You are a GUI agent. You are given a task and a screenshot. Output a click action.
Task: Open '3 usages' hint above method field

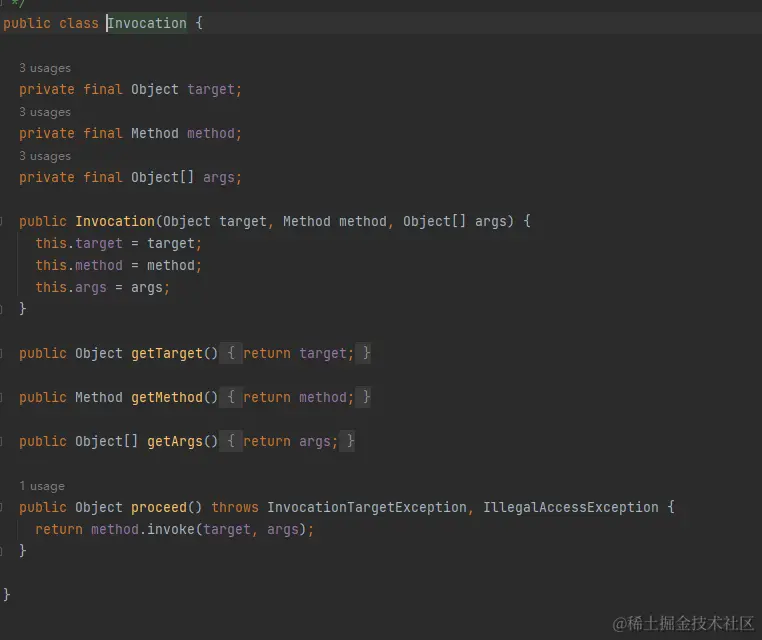click(45, 112)
